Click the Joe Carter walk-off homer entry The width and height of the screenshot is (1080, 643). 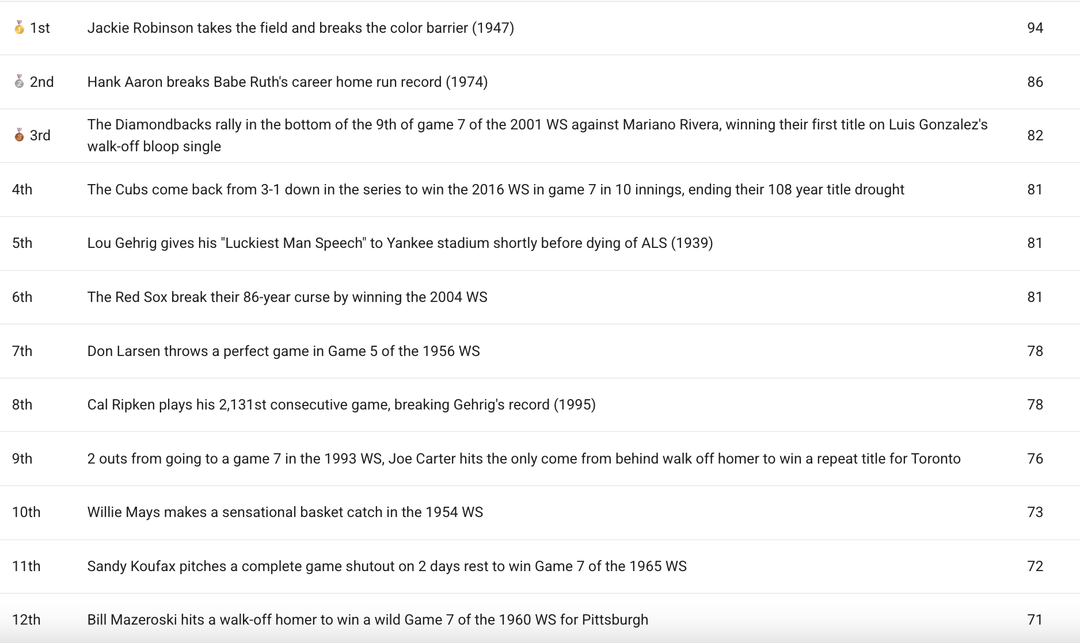[523, 459]
